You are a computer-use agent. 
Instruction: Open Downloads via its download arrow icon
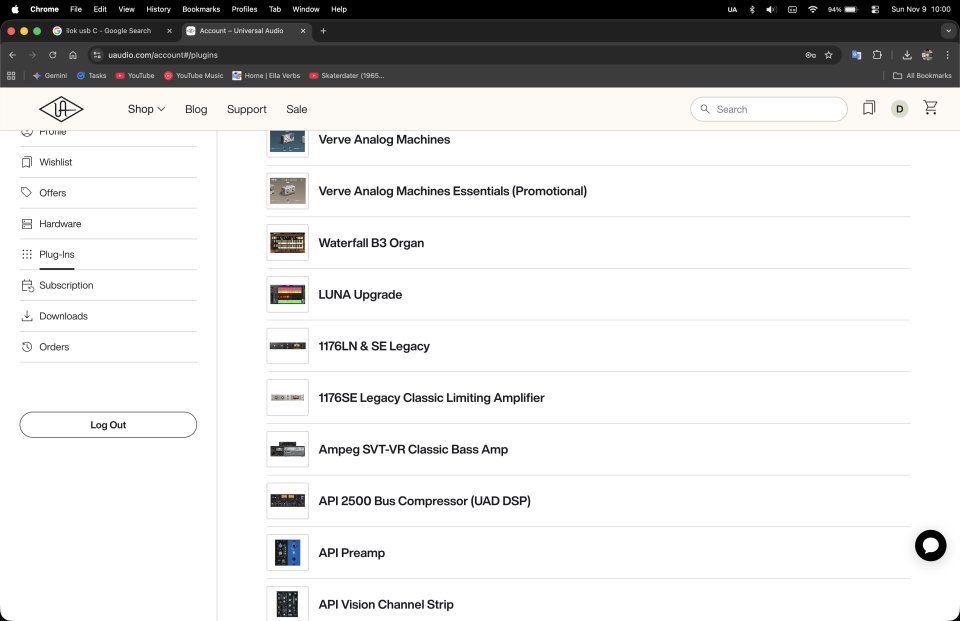pyautogui.click(x=27, y=316)
